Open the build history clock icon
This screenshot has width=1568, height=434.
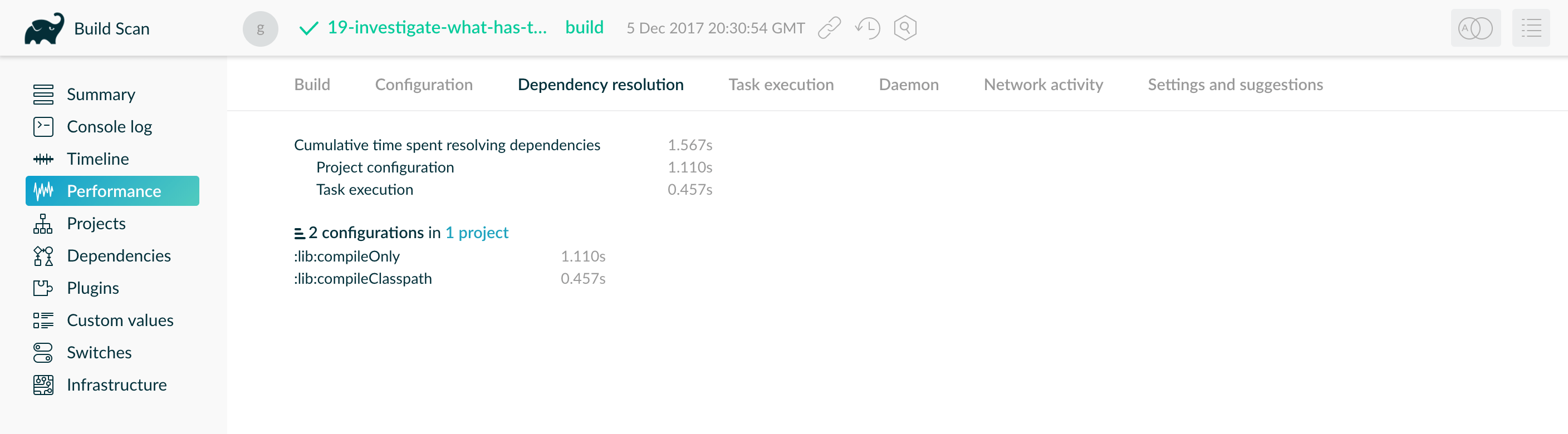pyautogui.click(x=867, y=28)
